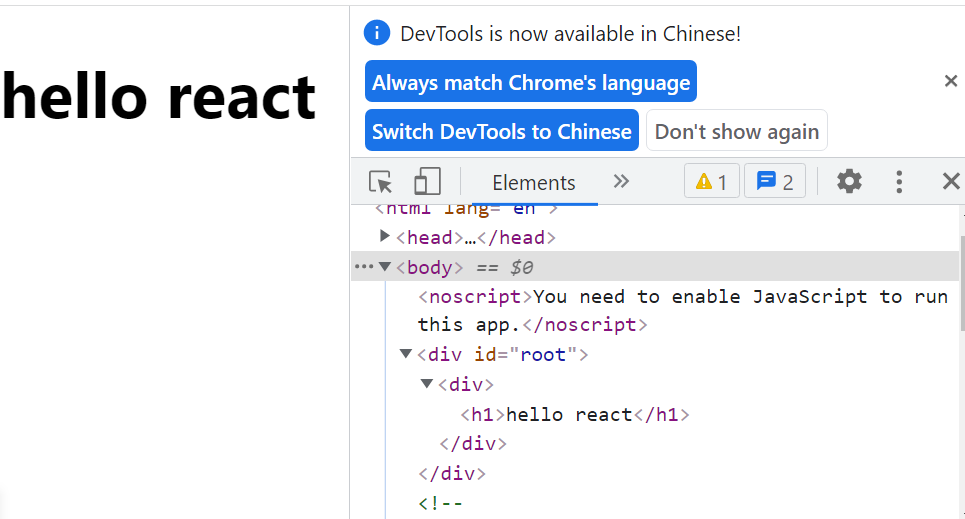Select the noscript element line
This screenshot has height=519, width=965.
point(683,310)
